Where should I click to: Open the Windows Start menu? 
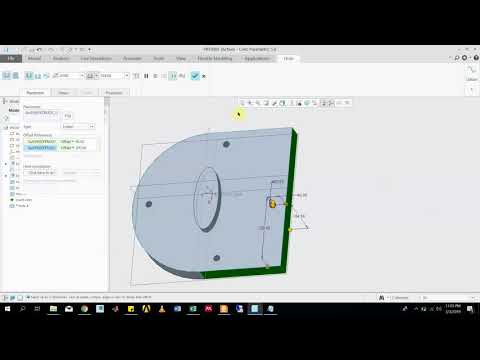[7, 309]
